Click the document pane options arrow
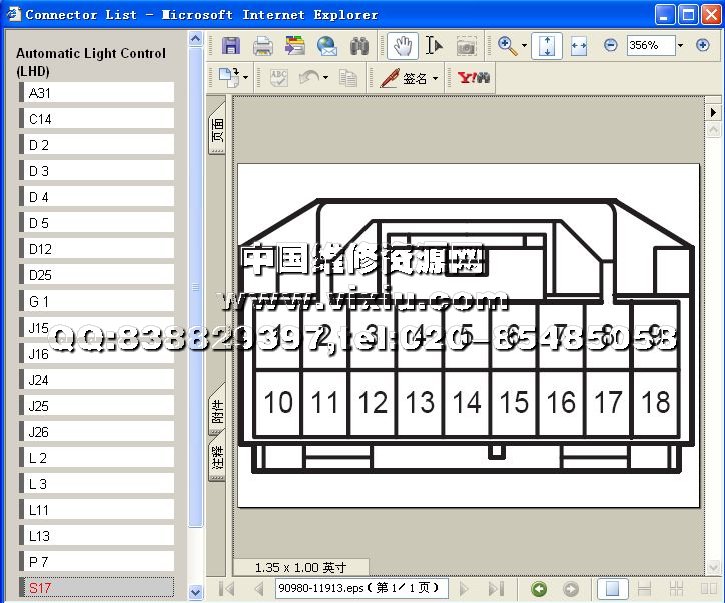The height and width of the screenshot is (603, 725). [713, 112]
